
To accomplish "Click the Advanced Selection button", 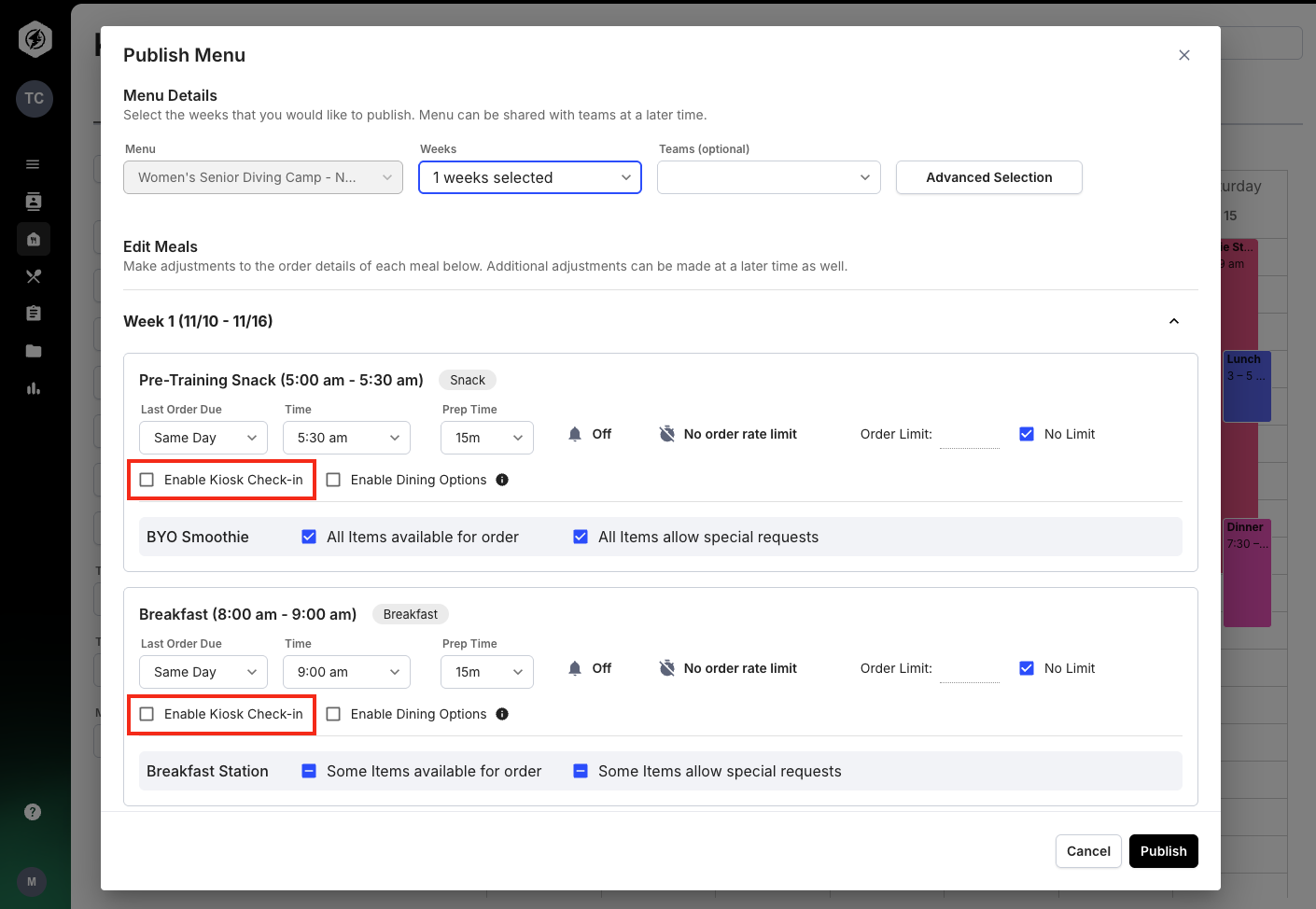I will point(989,177).
